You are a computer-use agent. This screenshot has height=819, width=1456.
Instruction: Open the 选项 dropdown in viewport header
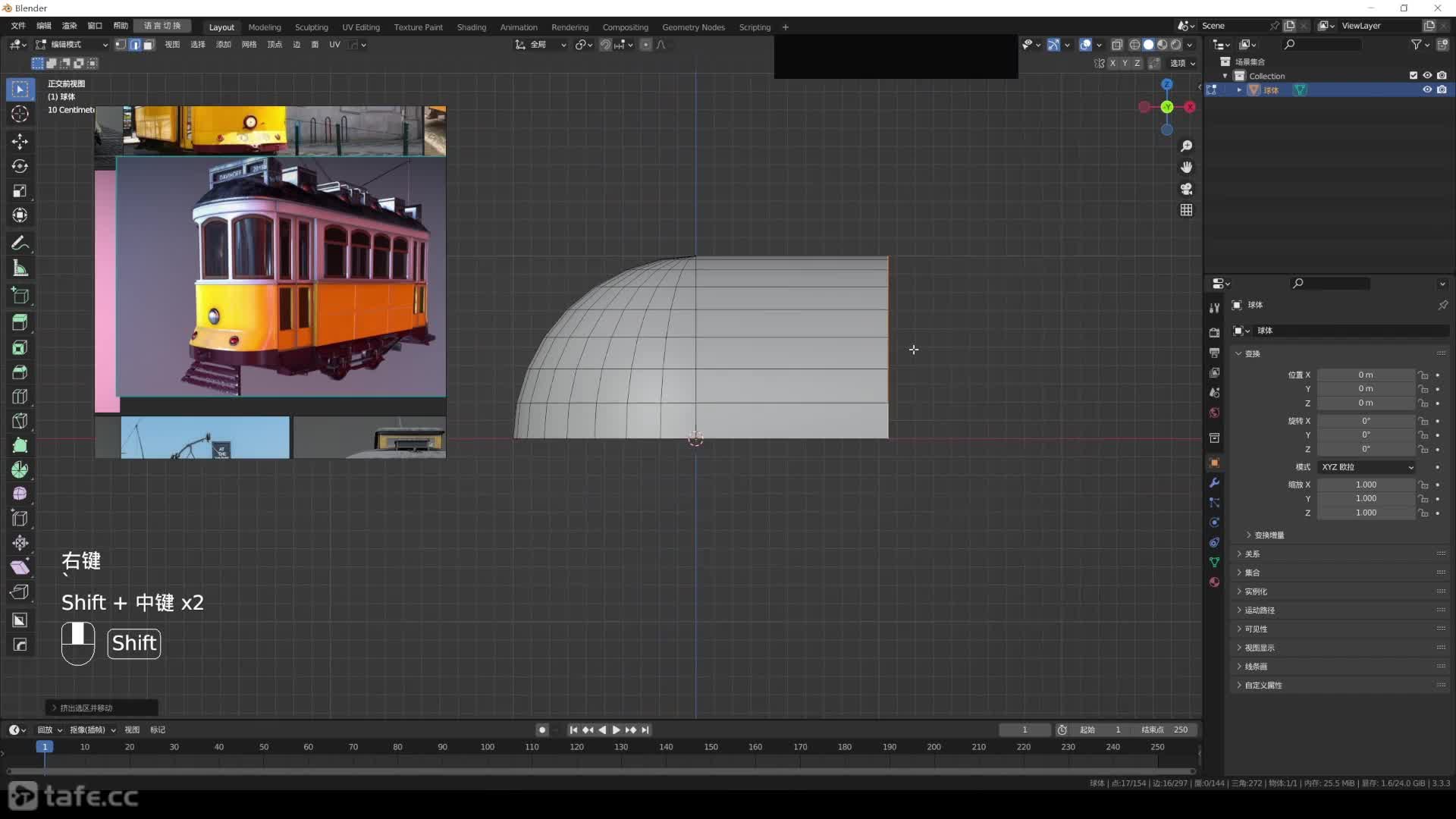point(1182,63)
